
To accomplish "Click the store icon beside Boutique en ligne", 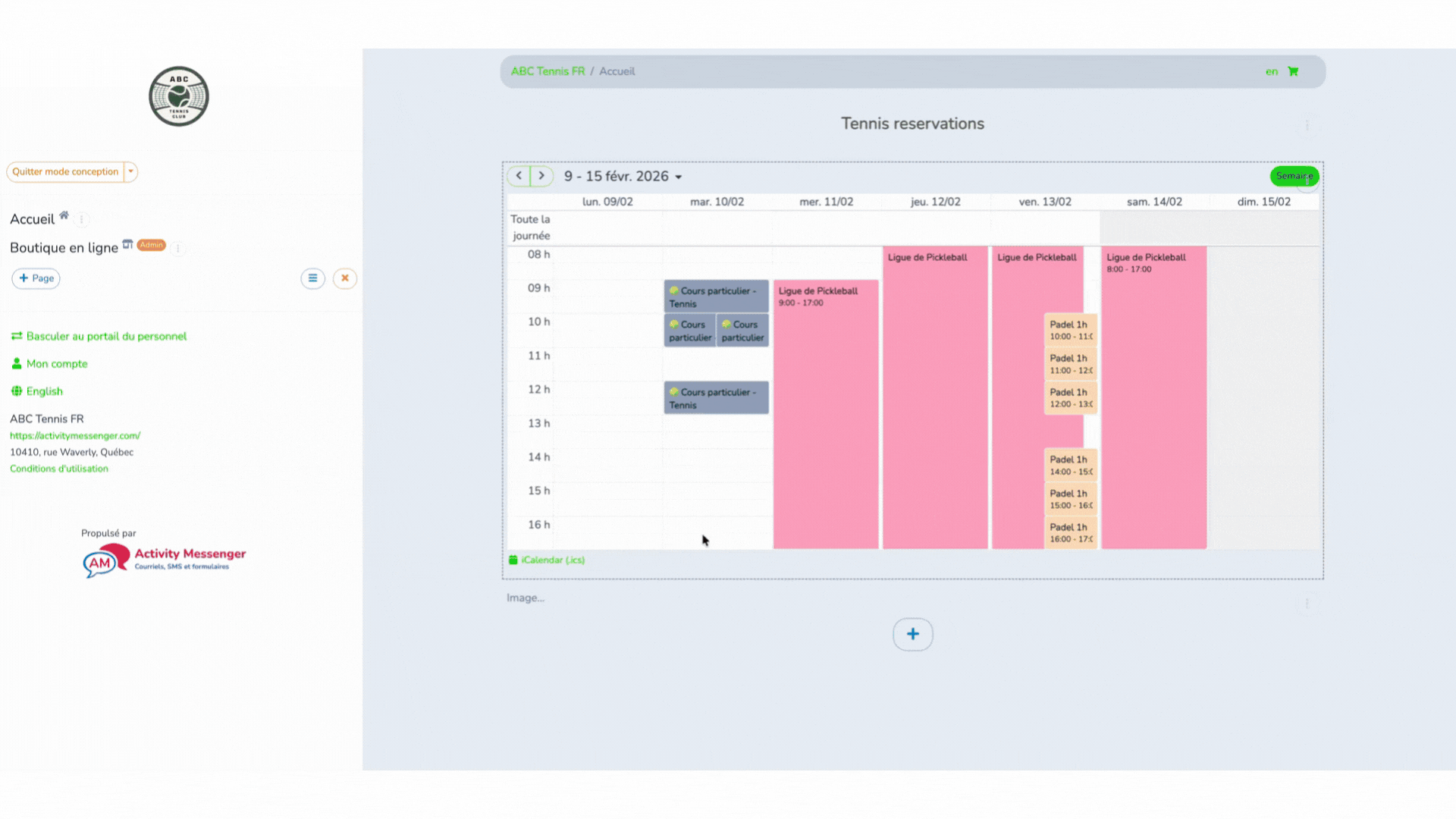I will click(x=127, y=246).
